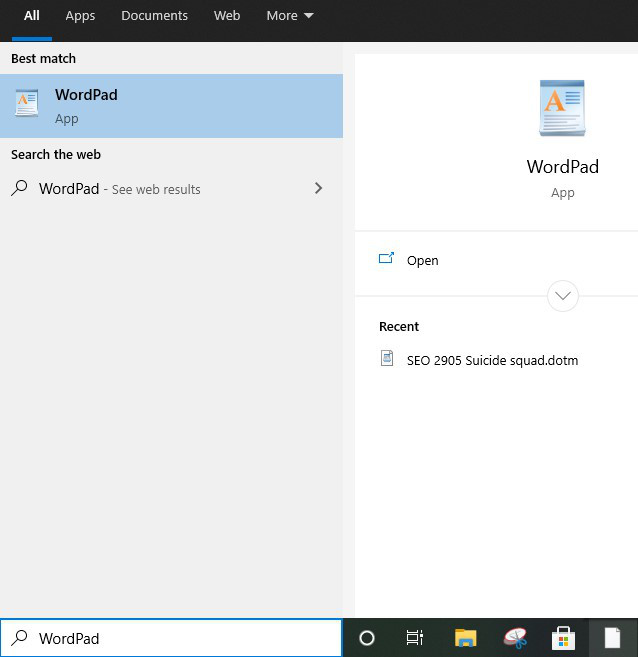This screenshot has width=638, height=657.
Task: Expand more actions with the circled chevron
Action: click(x=563, y=295)
